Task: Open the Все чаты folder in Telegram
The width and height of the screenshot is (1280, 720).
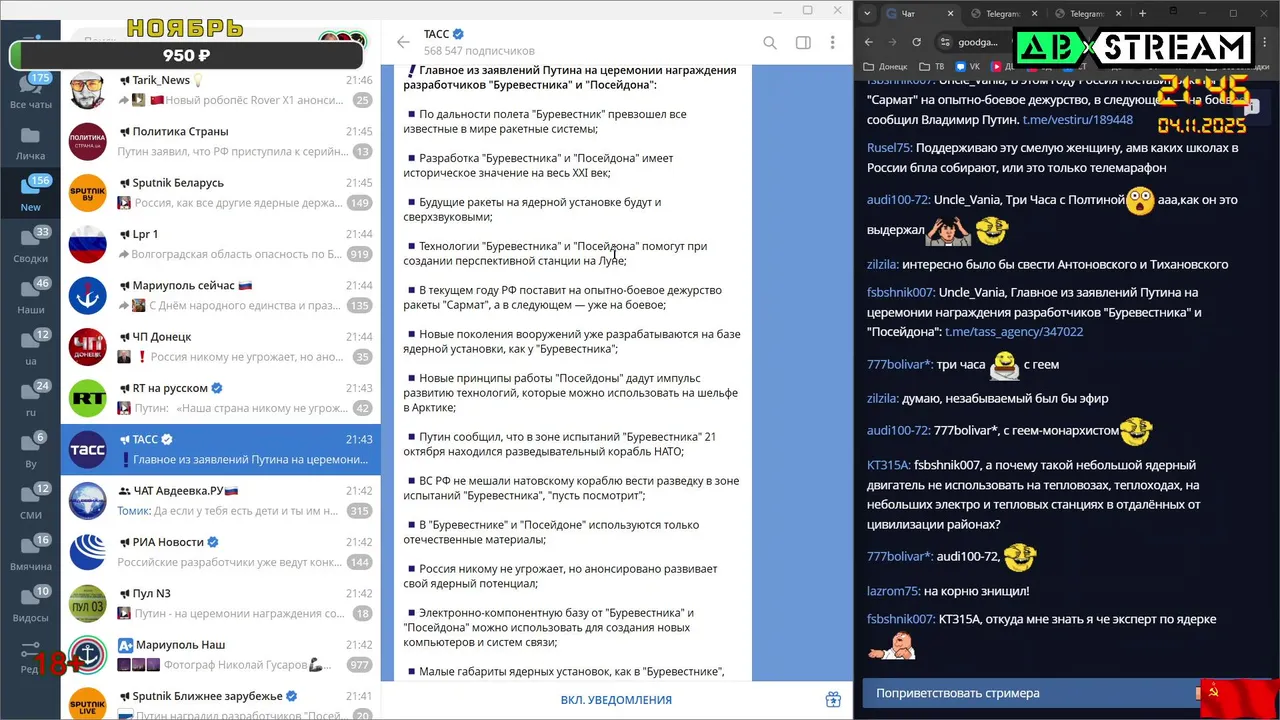Action: point(30,92)
